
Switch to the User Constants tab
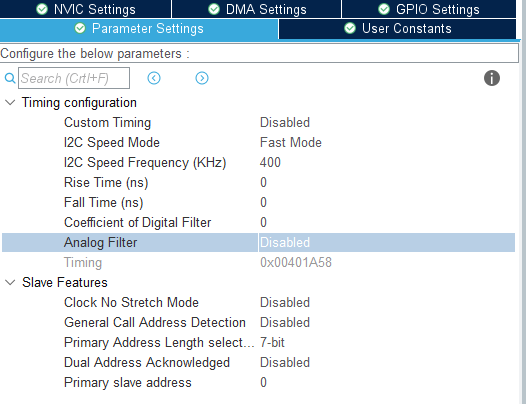coord(398,29)
